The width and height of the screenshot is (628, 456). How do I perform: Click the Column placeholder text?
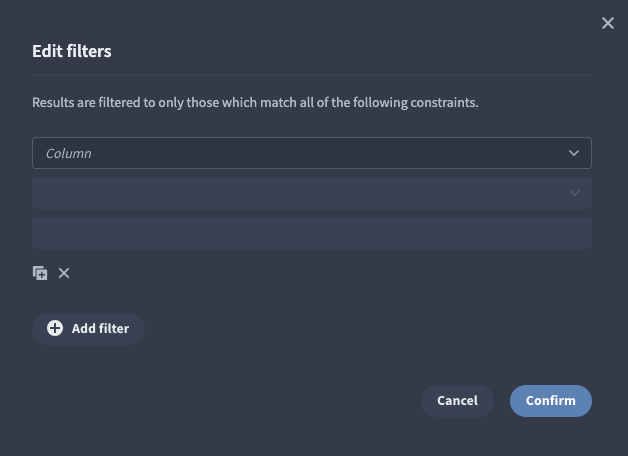[x=68, y=153]
